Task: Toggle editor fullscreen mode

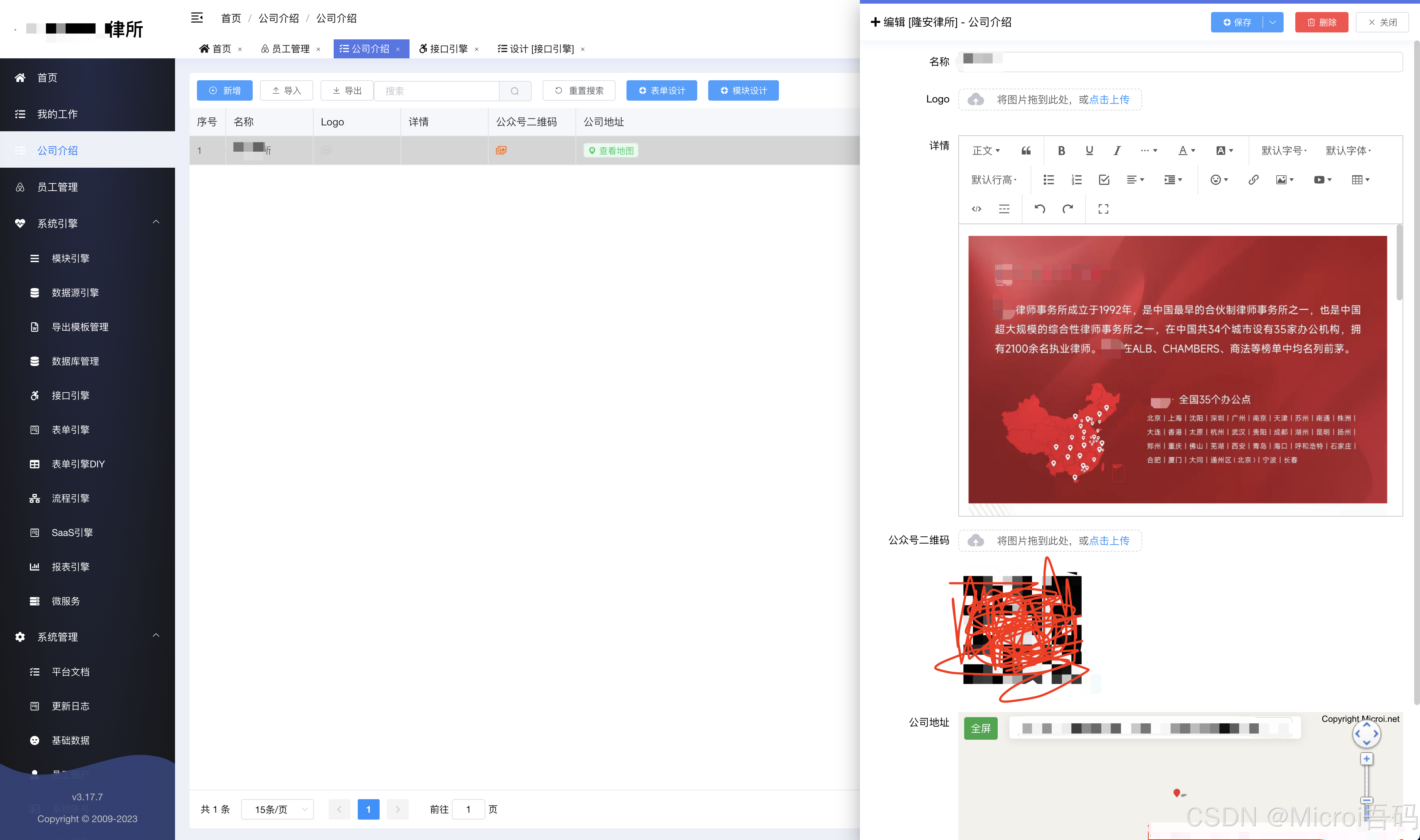Action: pyautogui.click(x=1103, y=209)
